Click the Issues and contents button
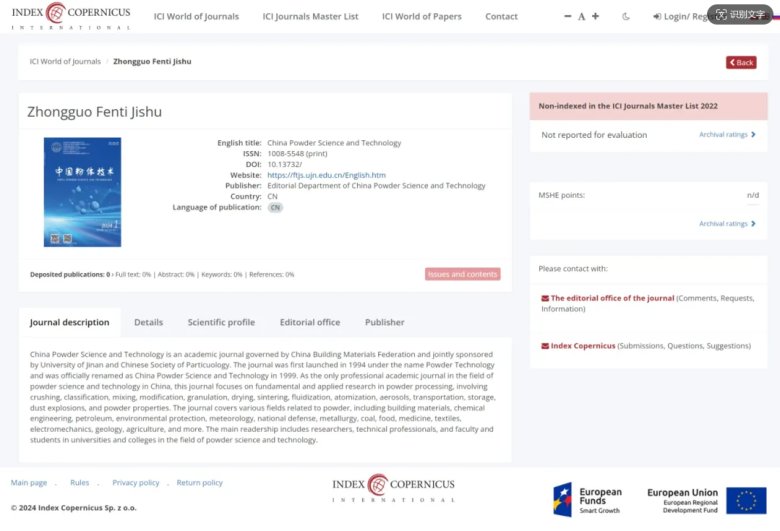This screenshot has height=531, width=780. click(462, 274)
